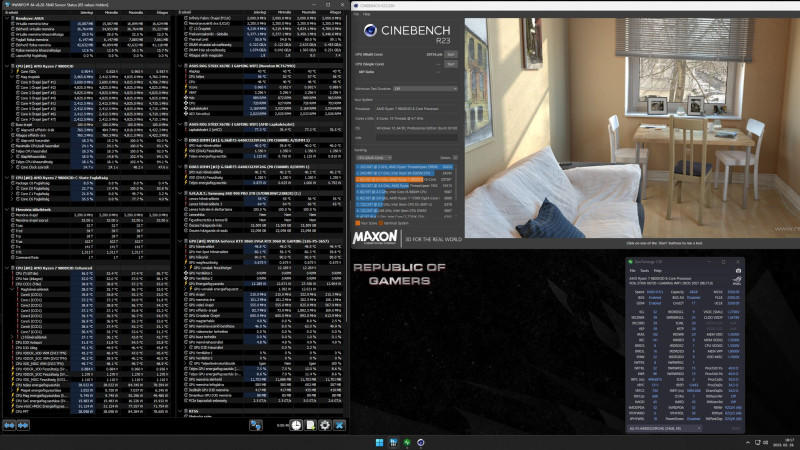The height and width of the screenshot is (450, 800).
Task: Start HWiNFO logging with sheet icon
Action: [310, 425]
